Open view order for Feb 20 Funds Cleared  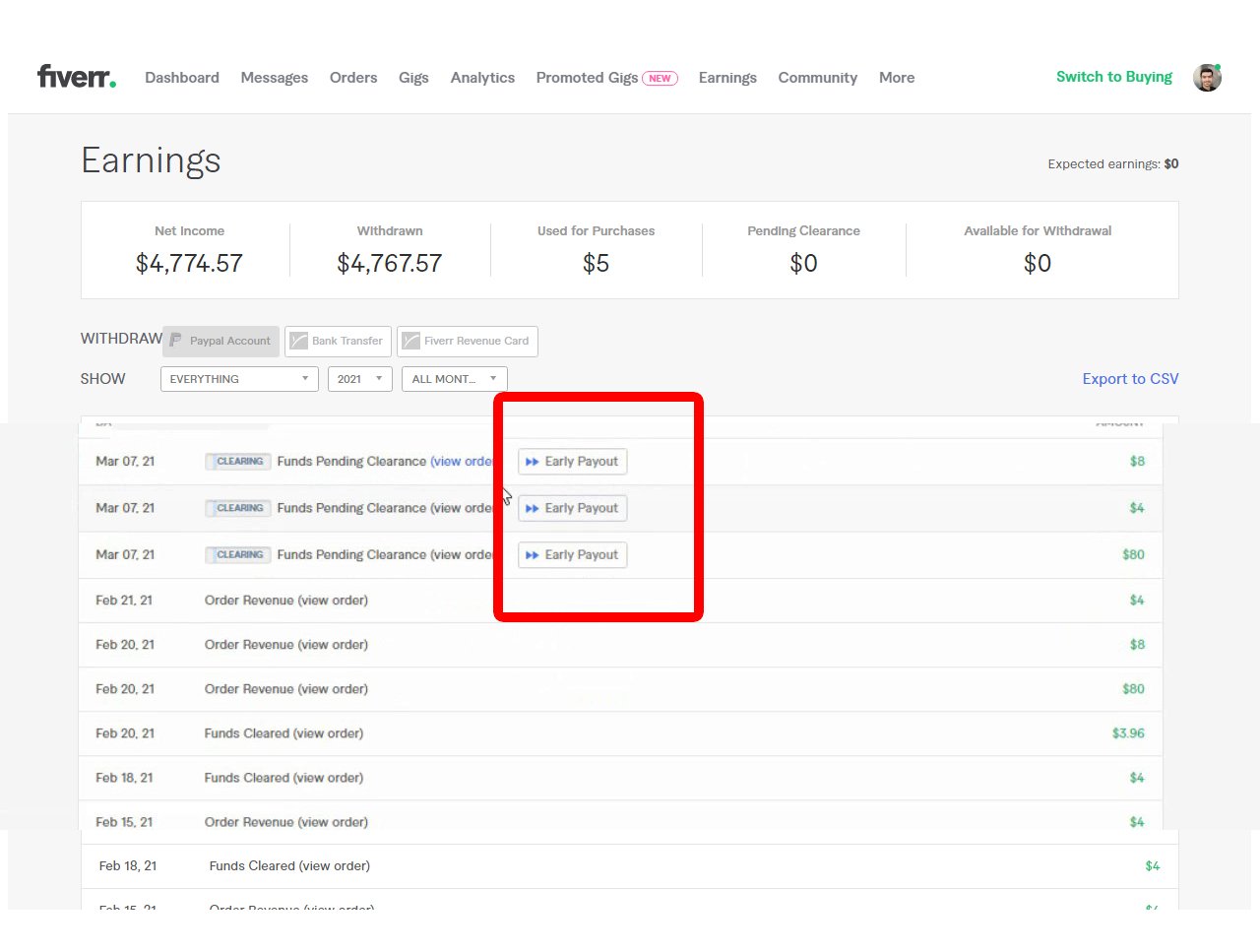click(328, 733)
